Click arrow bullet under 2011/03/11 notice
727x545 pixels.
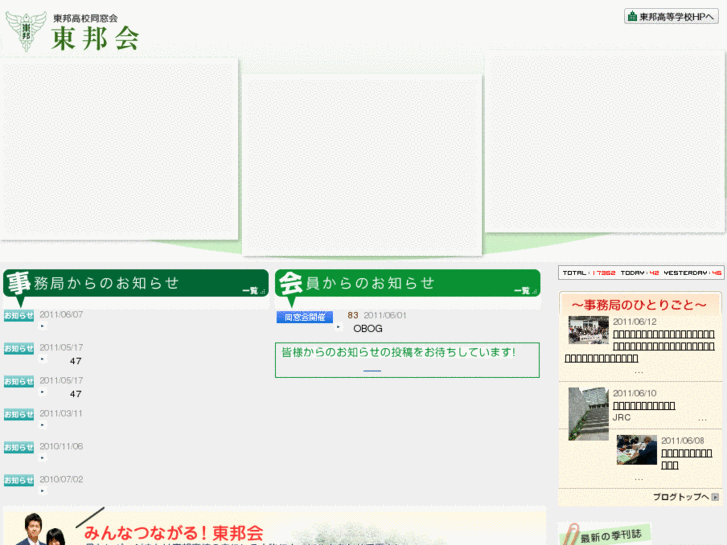[43, 425]
